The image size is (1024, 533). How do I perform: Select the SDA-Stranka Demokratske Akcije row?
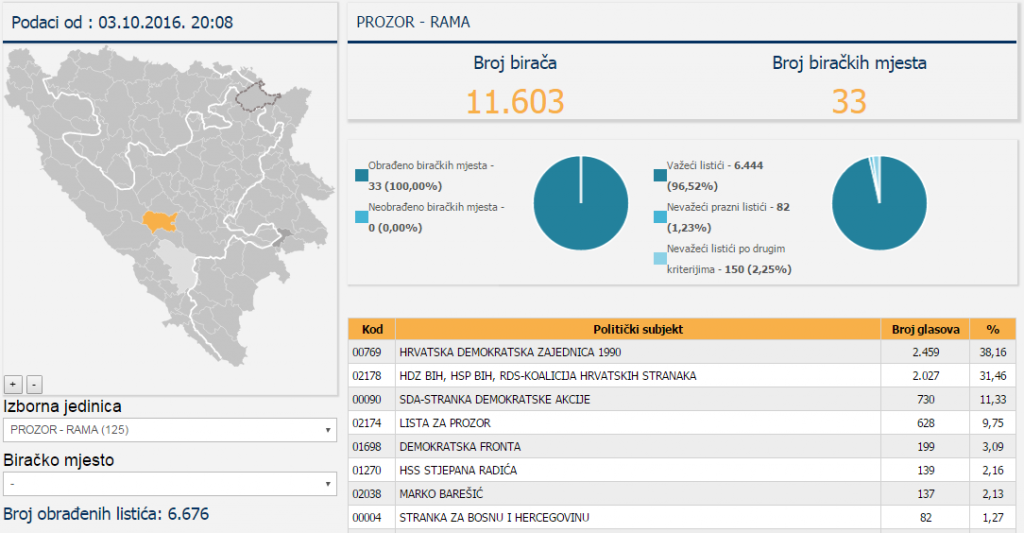click(x=638, y=399)
